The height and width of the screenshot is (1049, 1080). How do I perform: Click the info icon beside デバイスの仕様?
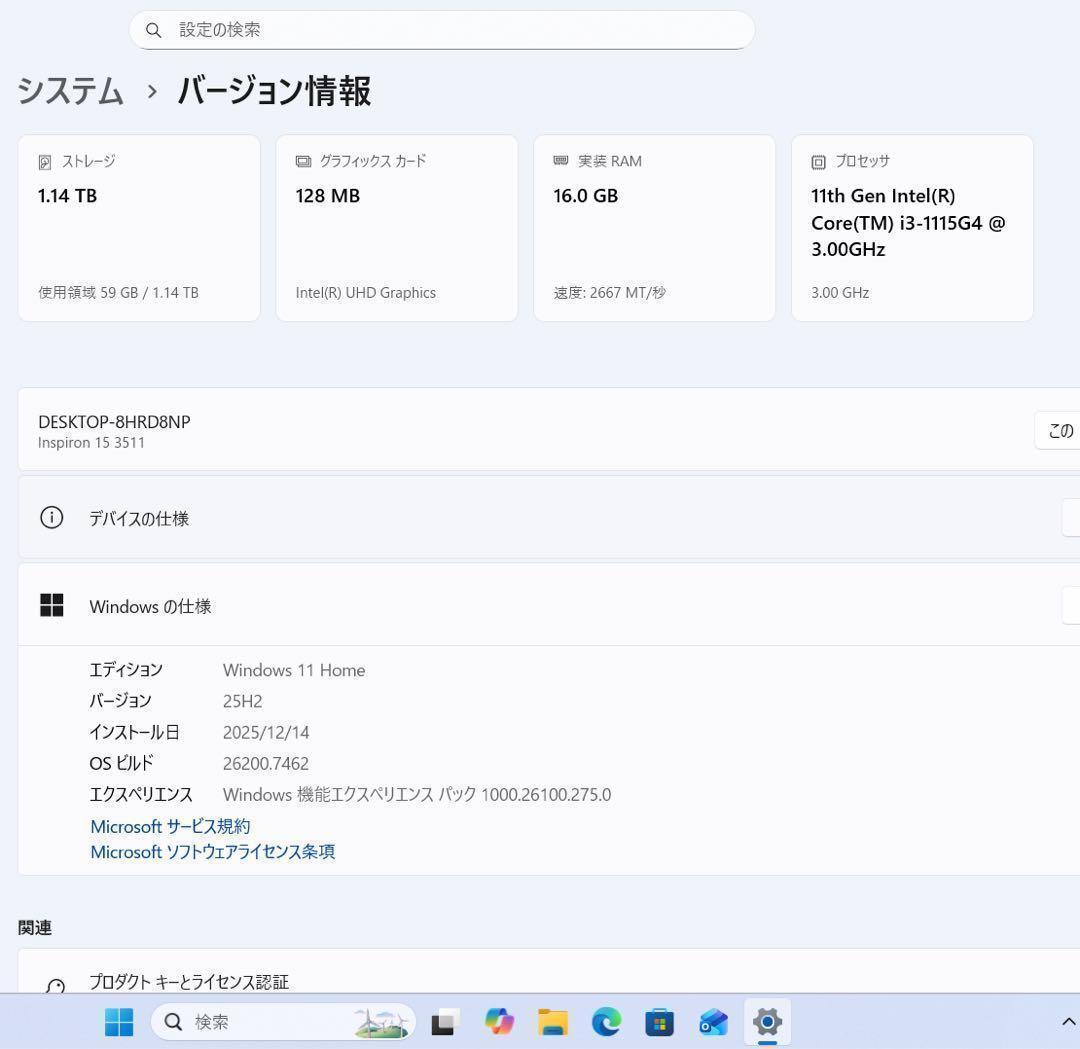[x=51, y=518]
